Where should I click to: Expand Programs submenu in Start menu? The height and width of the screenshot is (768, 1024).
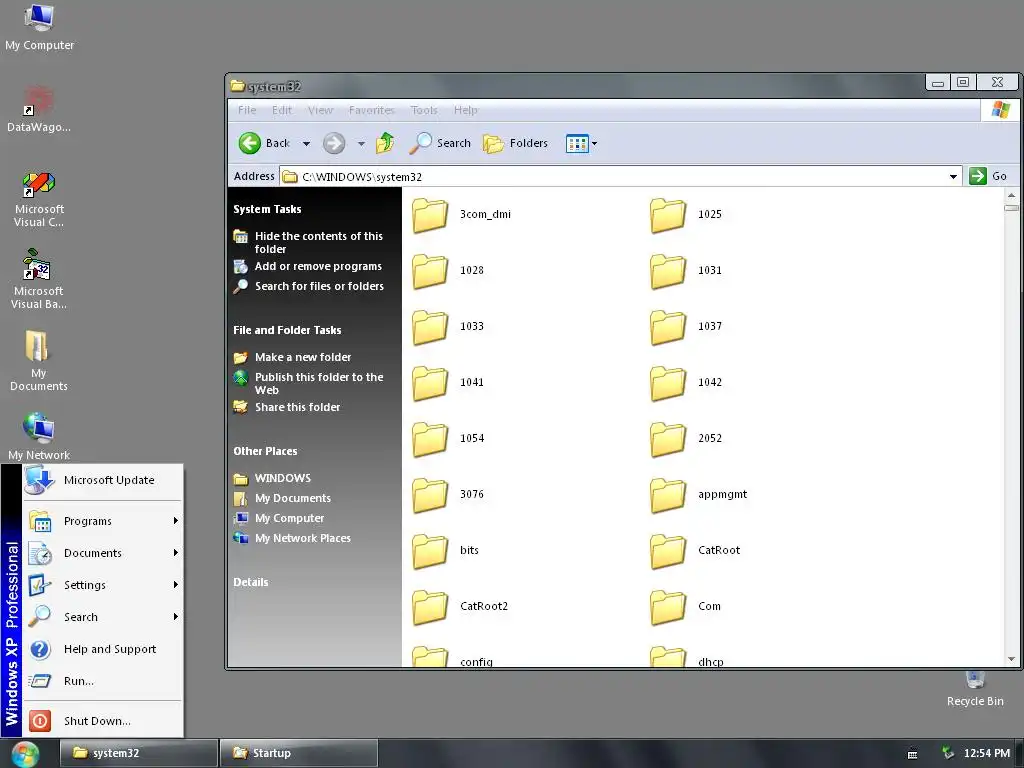(103, 521)
